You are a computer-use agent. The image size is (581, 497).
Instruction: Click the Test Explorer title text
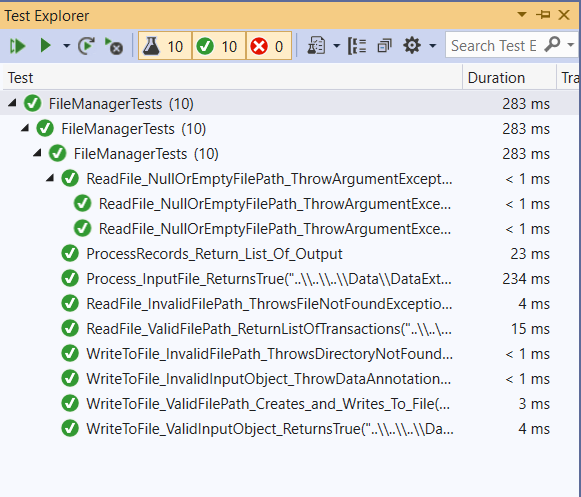pyautogui.click(x=47, y=16)
